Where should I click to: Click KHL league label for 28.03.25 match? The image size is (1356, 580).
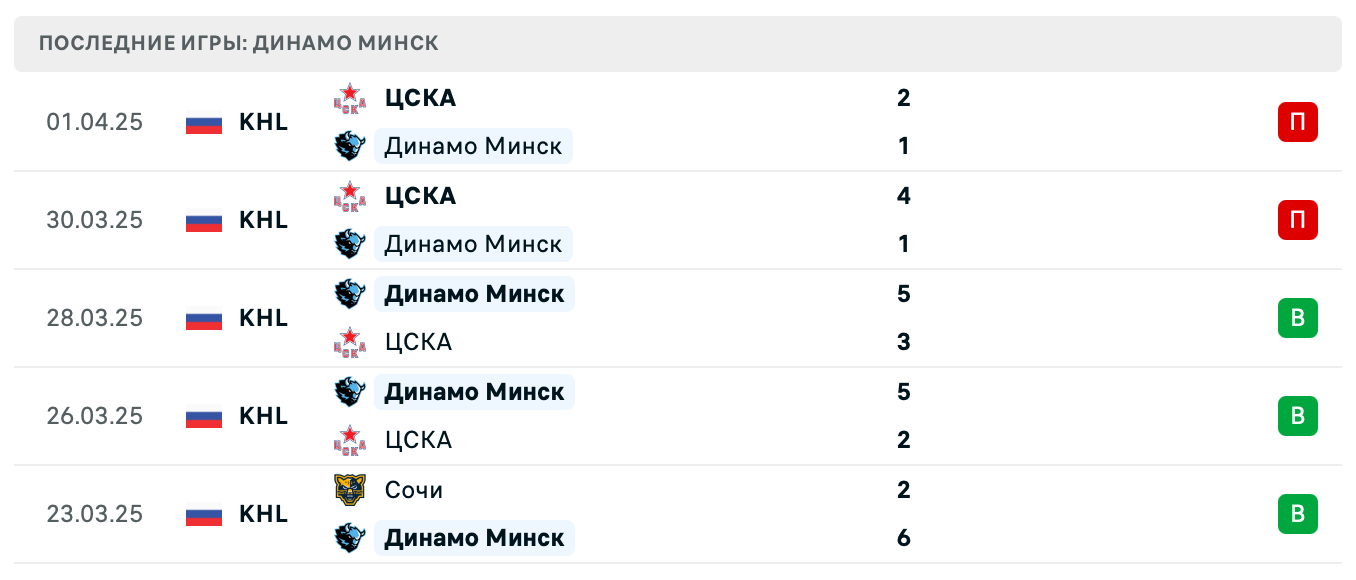pos(264,318)
